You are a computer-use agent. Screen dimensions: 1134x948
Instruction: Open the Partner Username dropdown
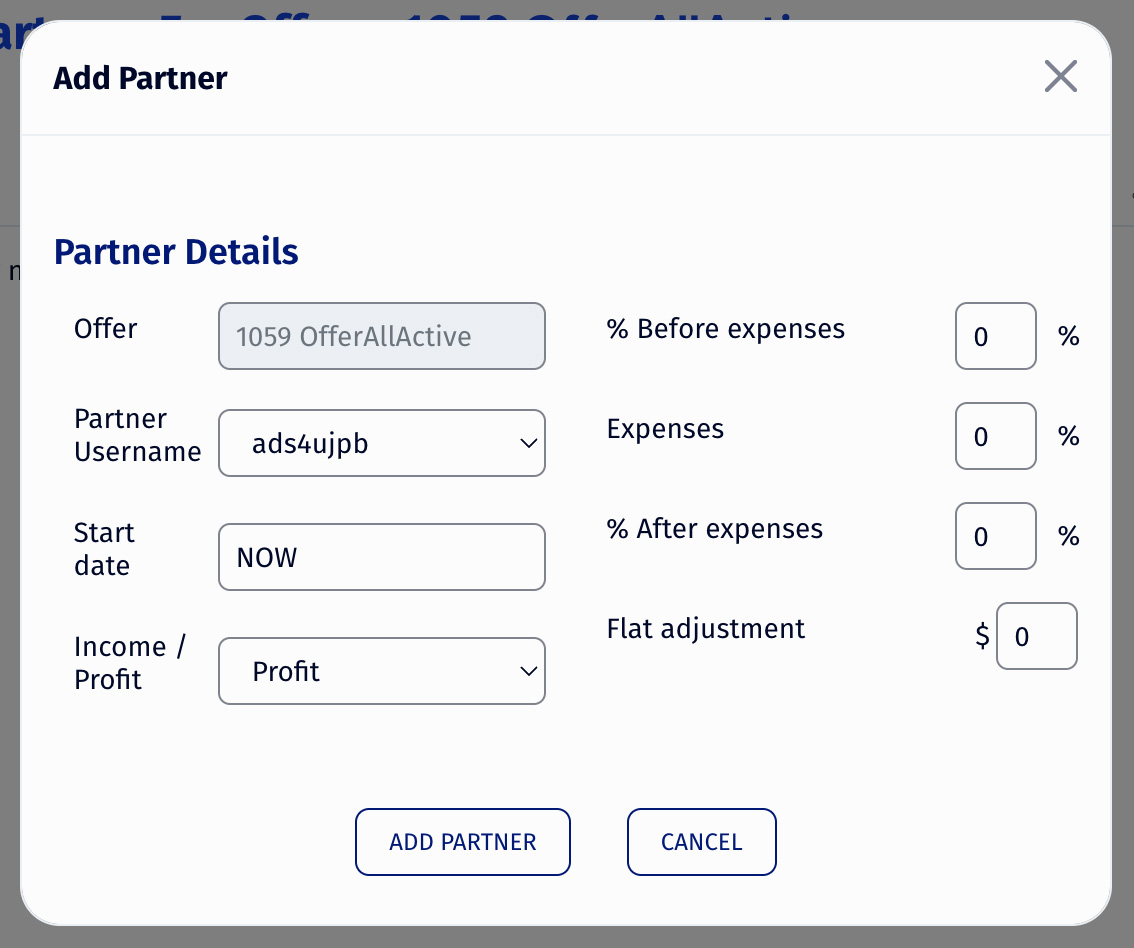coord(382,443)
